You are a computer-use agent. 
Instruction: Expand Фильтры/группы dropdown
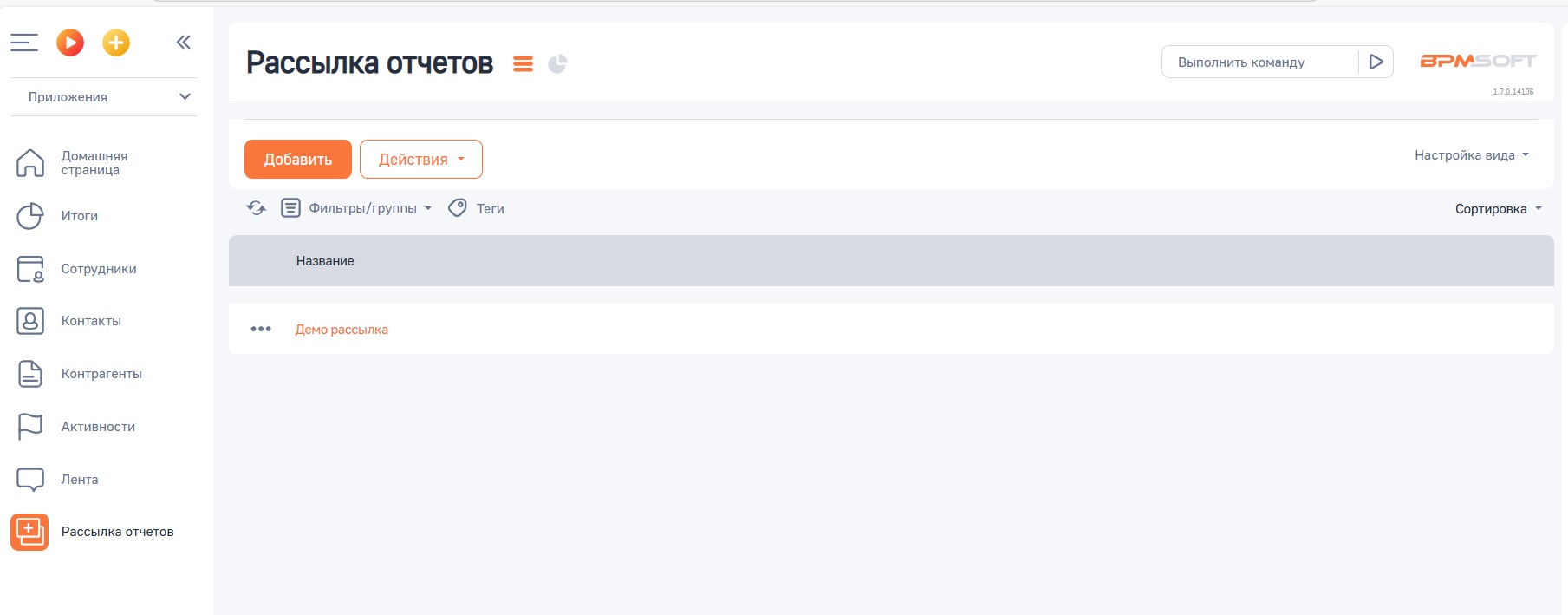pos(357,208)
